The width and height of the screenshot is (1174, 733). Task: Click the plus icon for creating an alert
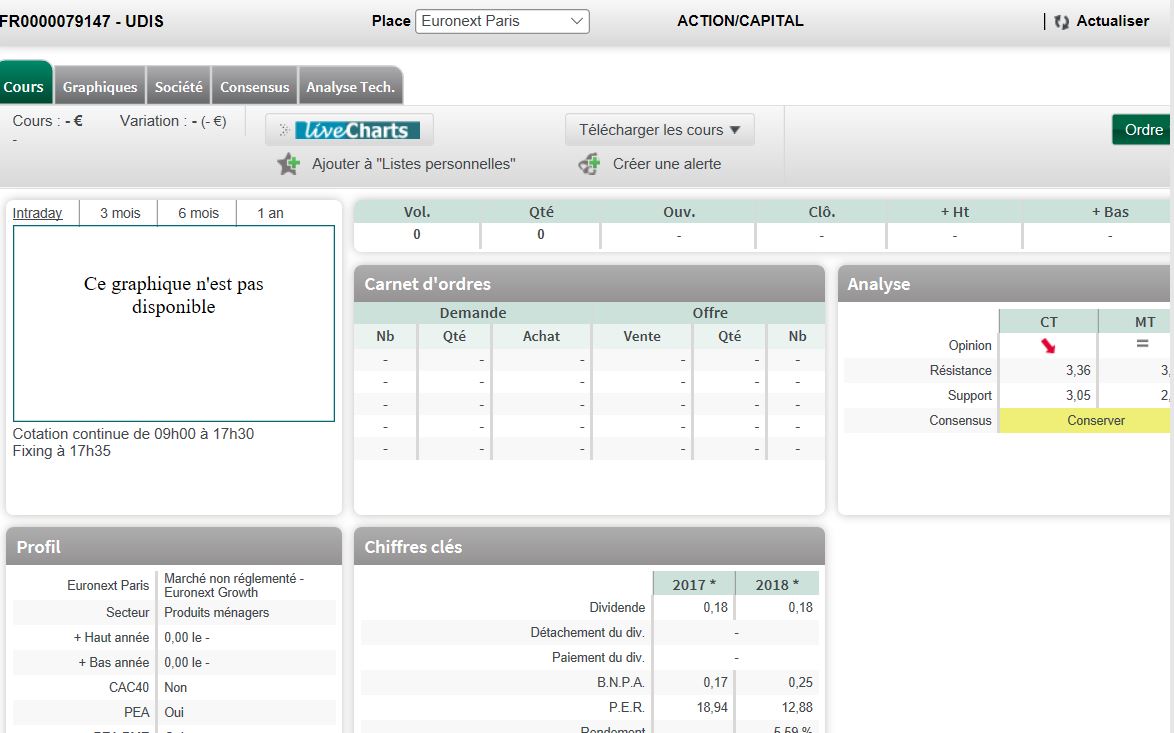click(589, 164)
